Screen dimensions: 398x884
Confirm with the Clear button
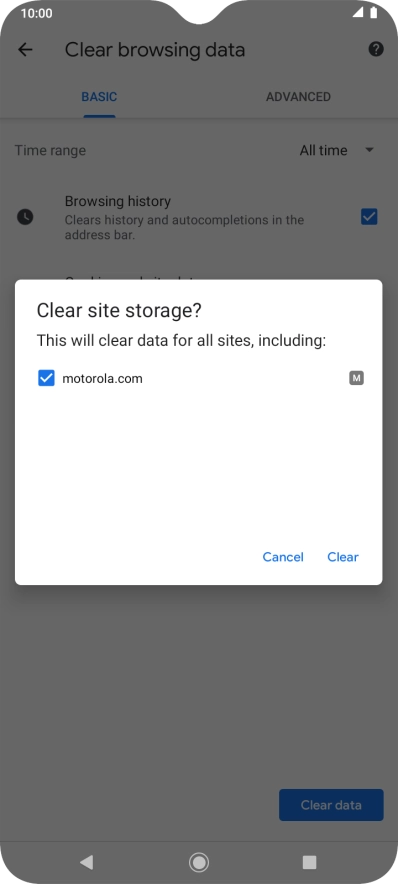[x=343, y=557]
